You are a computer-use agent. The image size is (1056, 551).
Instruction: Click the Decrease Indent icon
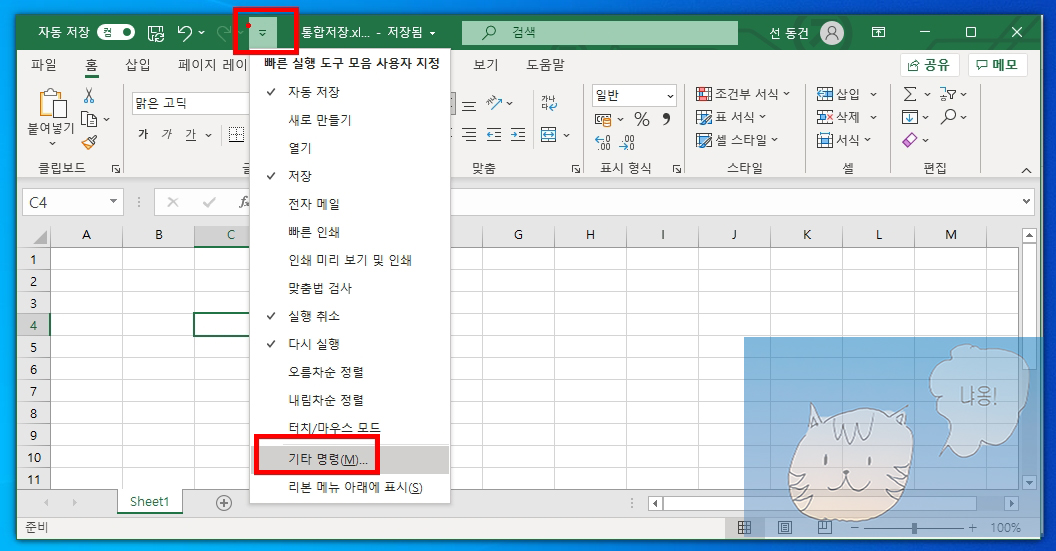point(494,135)
